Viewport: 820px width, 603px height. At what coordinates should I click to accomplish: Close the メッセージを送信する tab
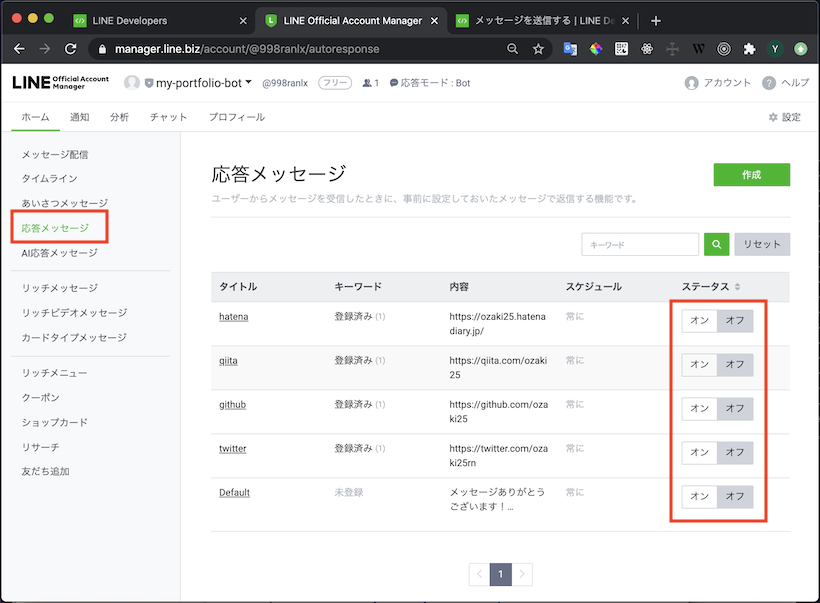point(625,21)
